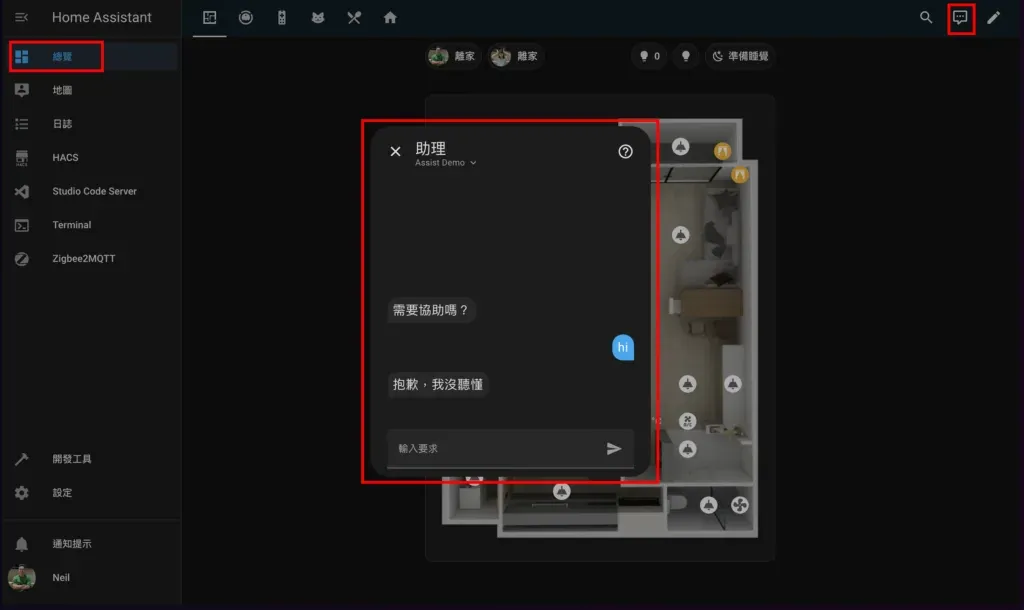The height and width of the screenshot is (610, 1024).
Task: Open the edit dashboard pencil icon
Action: click(992, 17)
